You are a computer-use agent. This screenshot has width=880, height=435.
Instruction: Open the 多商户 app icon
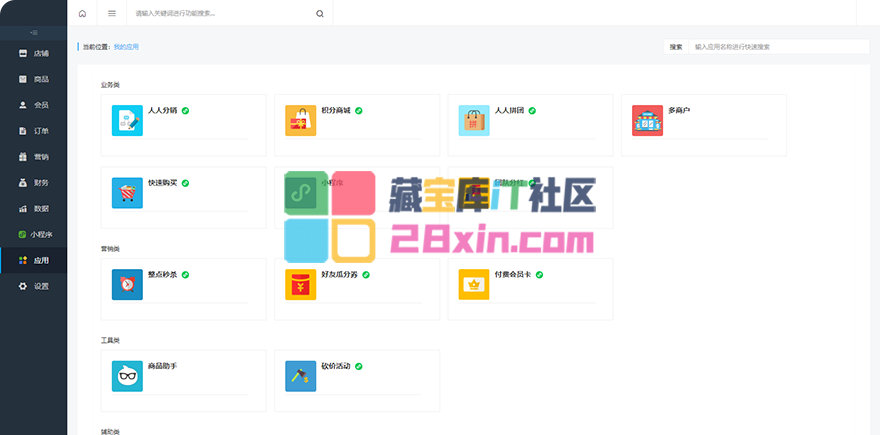[648, 121]
